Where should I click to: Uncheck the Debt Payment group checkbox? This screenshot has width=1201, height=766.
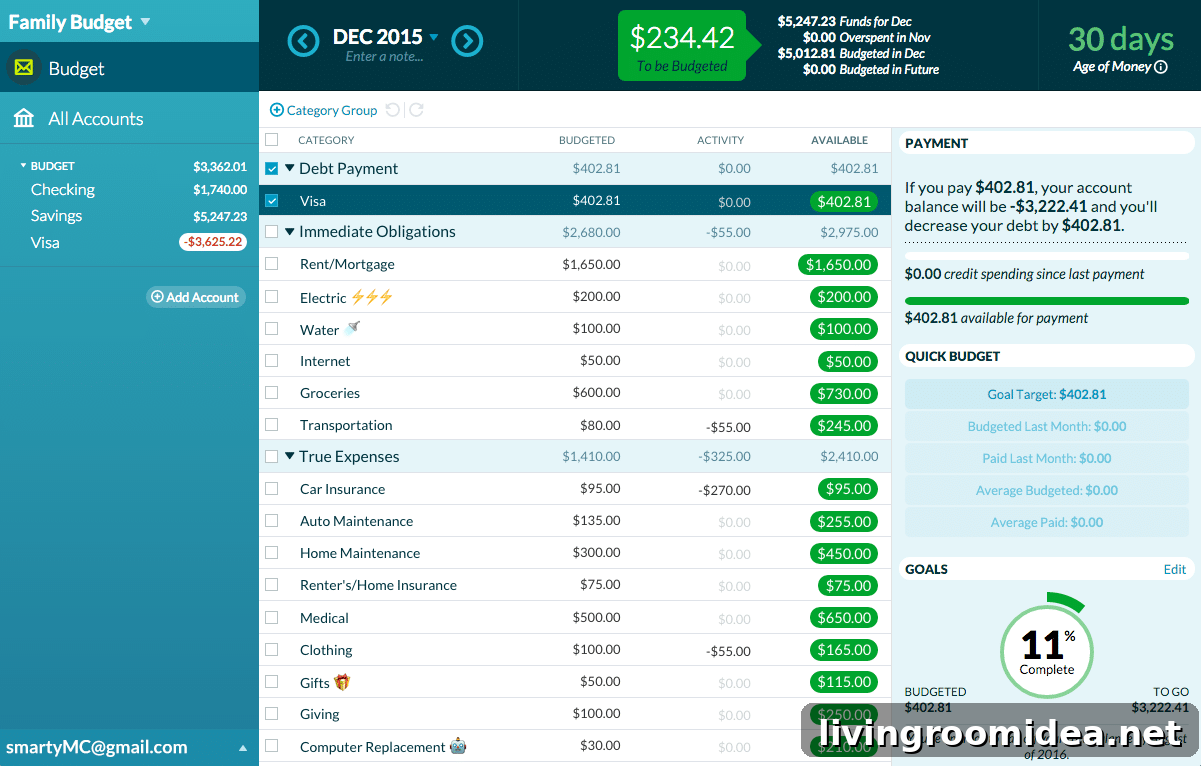pyautogui.click(x=272, y=169)
